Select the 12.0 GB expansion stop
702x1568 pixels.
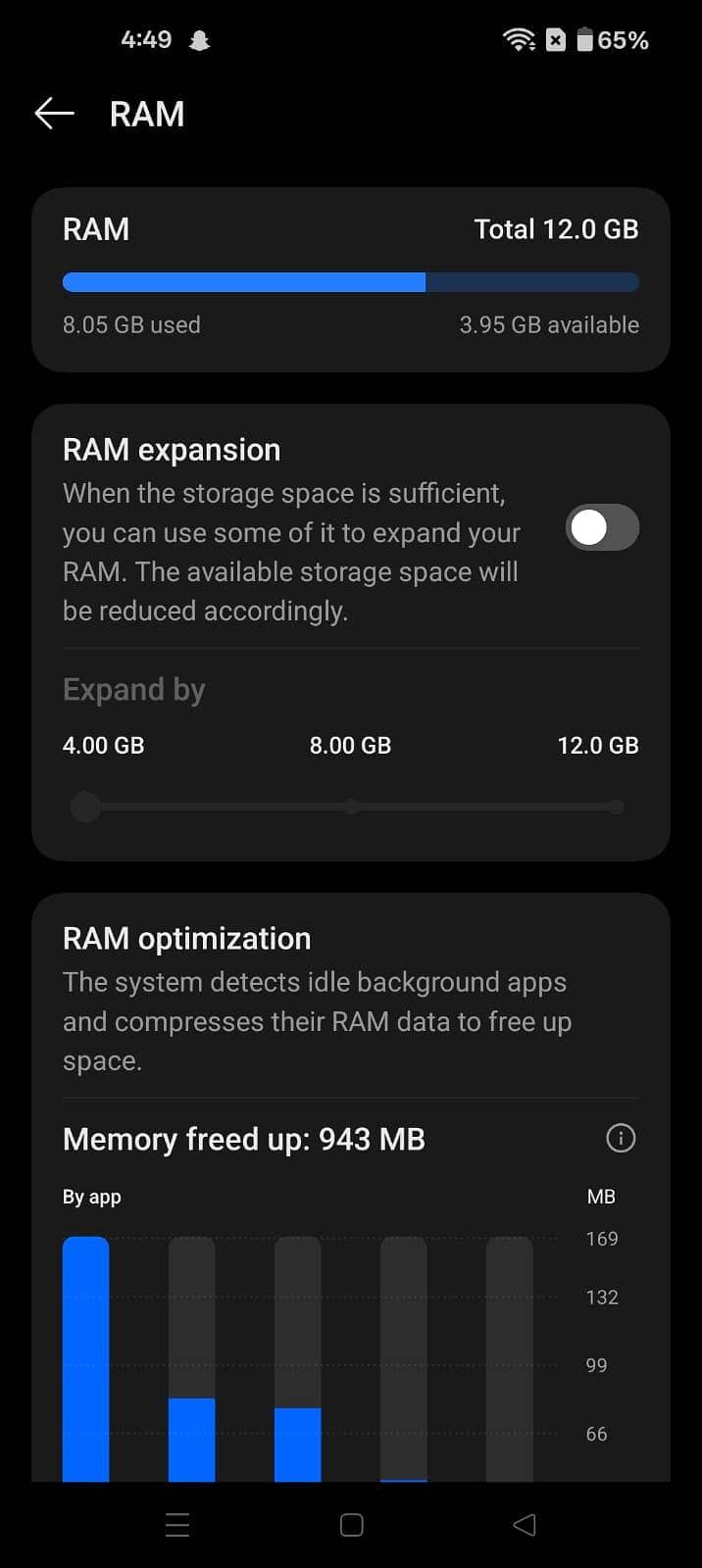click(x=615, y=807)
